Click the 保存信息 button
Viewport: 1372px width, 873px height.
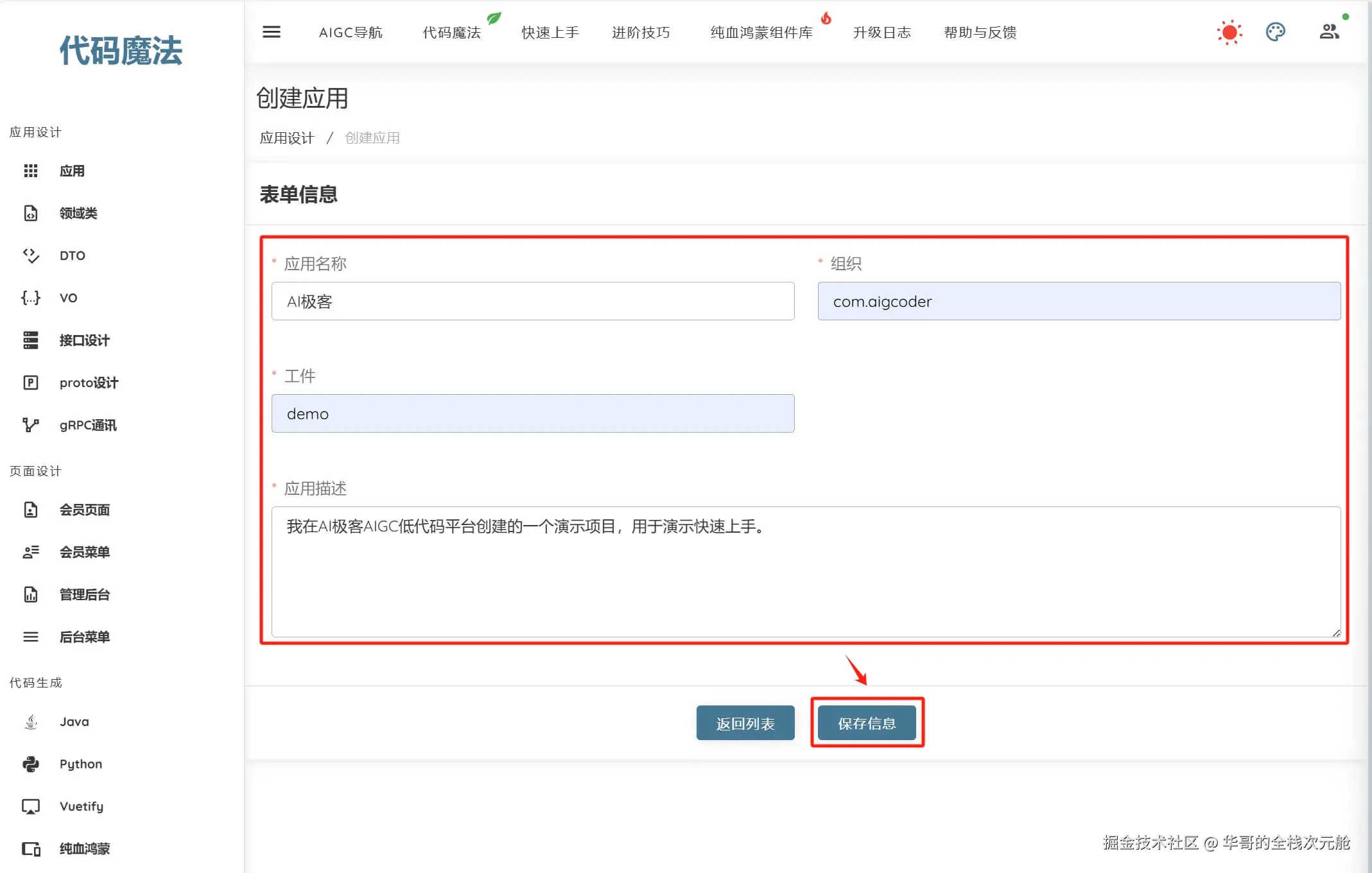(x=867, y=723)
